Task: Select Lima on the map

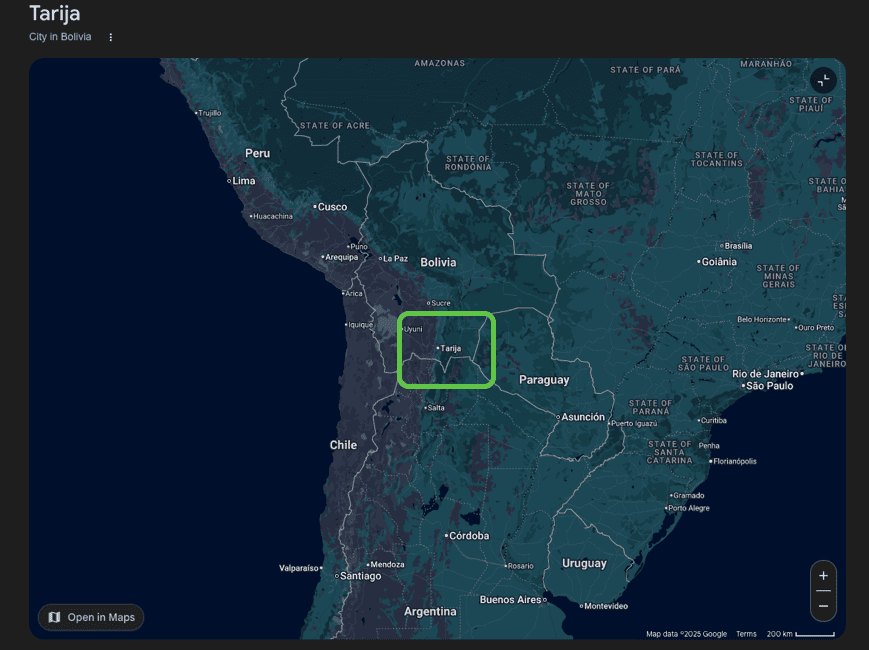Action: coord(243,181)
